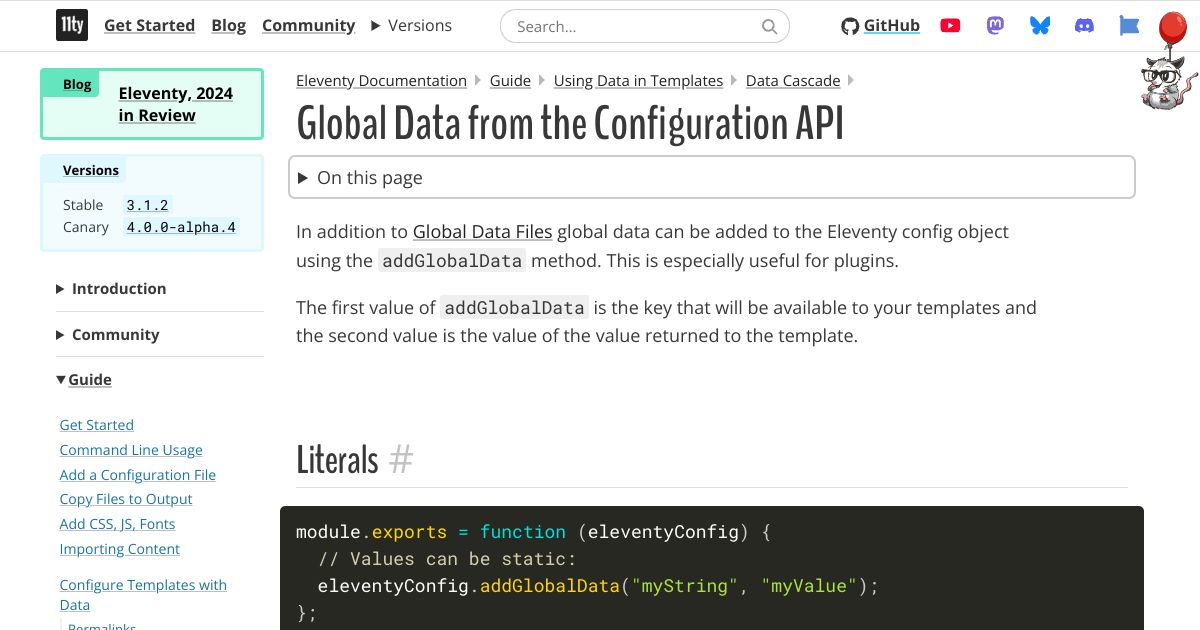Expand the On this page section

point(712,178)
